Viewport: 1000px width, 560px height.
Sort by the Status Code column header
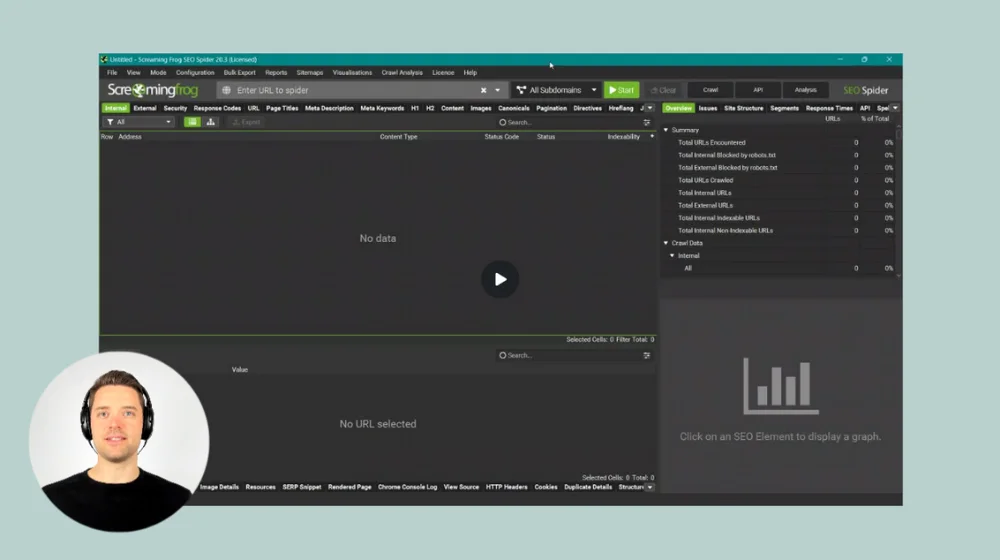[501, 136]
